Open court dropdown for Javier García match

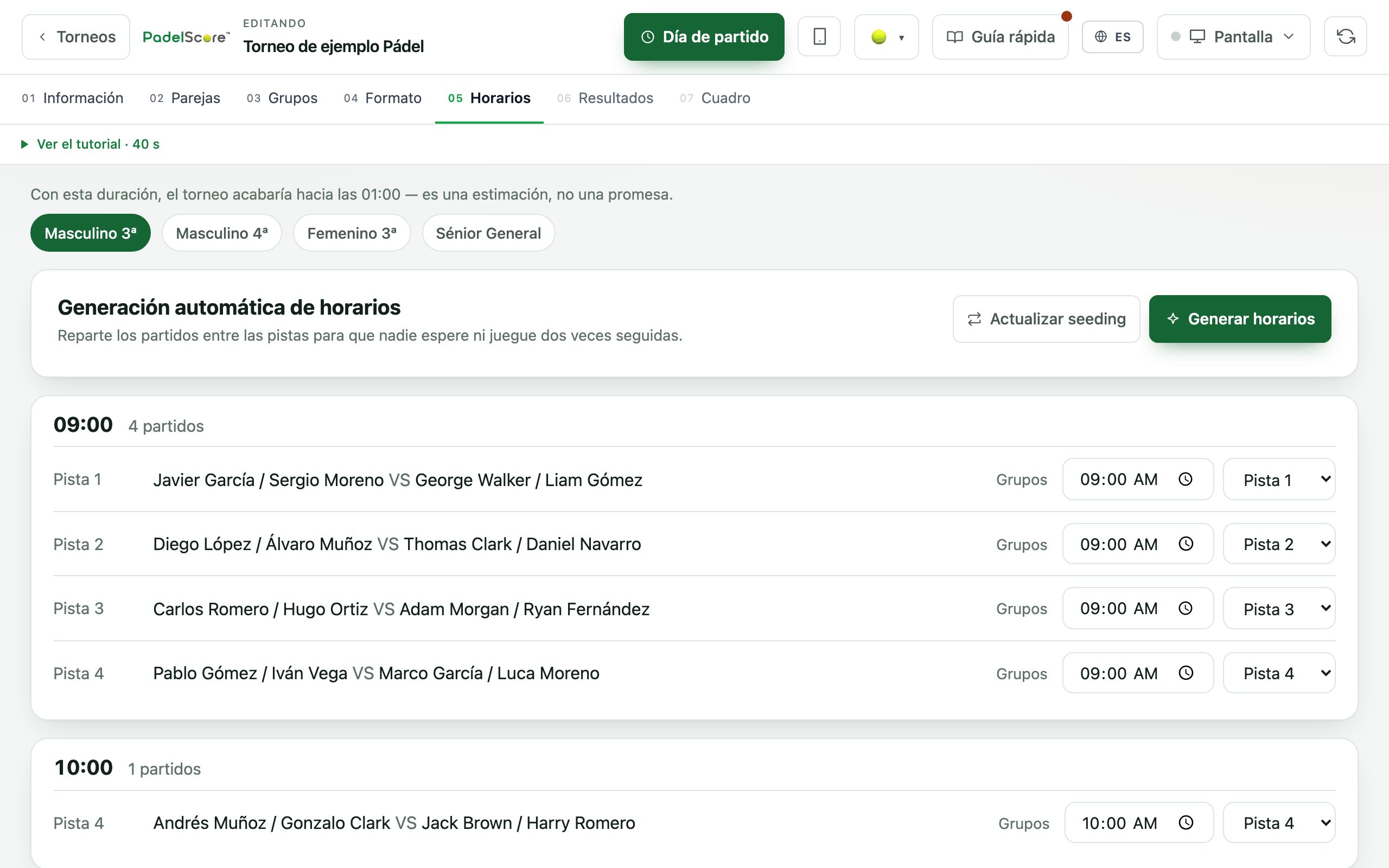pos(1279,479)
